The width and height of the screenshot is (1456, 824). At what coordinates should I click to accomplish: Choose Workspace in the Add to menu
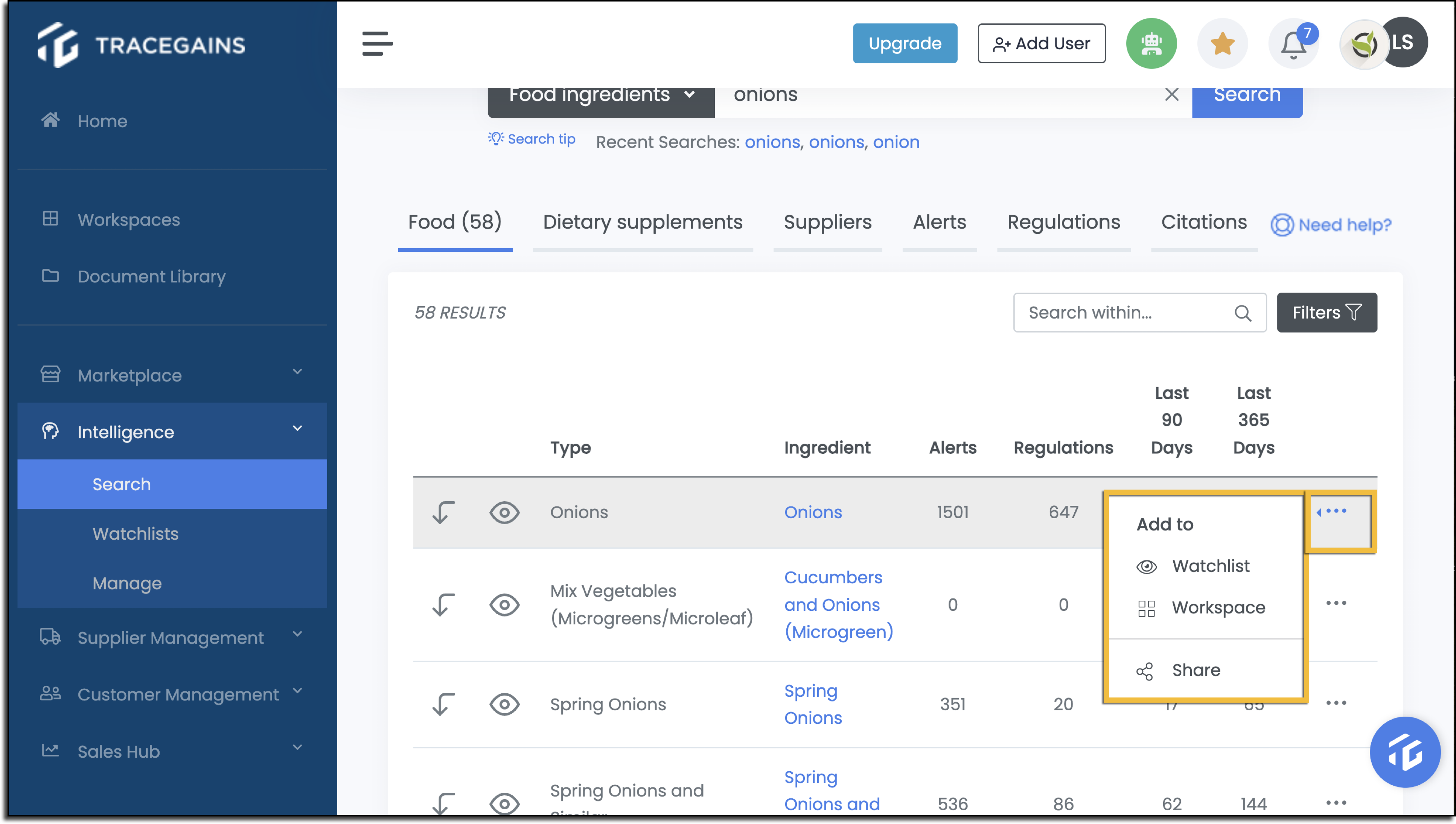[1218, 607]
